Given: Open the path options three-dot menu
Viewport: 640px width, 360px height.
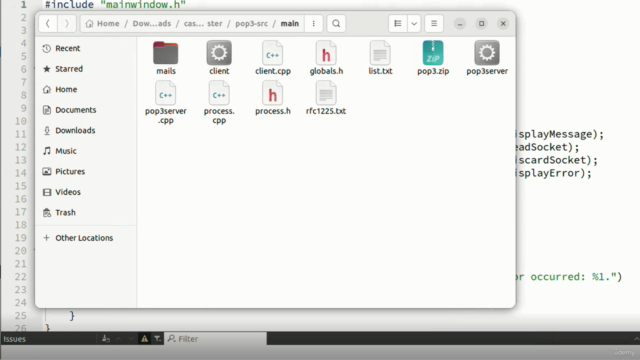Looking at the screenshot, I should point(313,24).
